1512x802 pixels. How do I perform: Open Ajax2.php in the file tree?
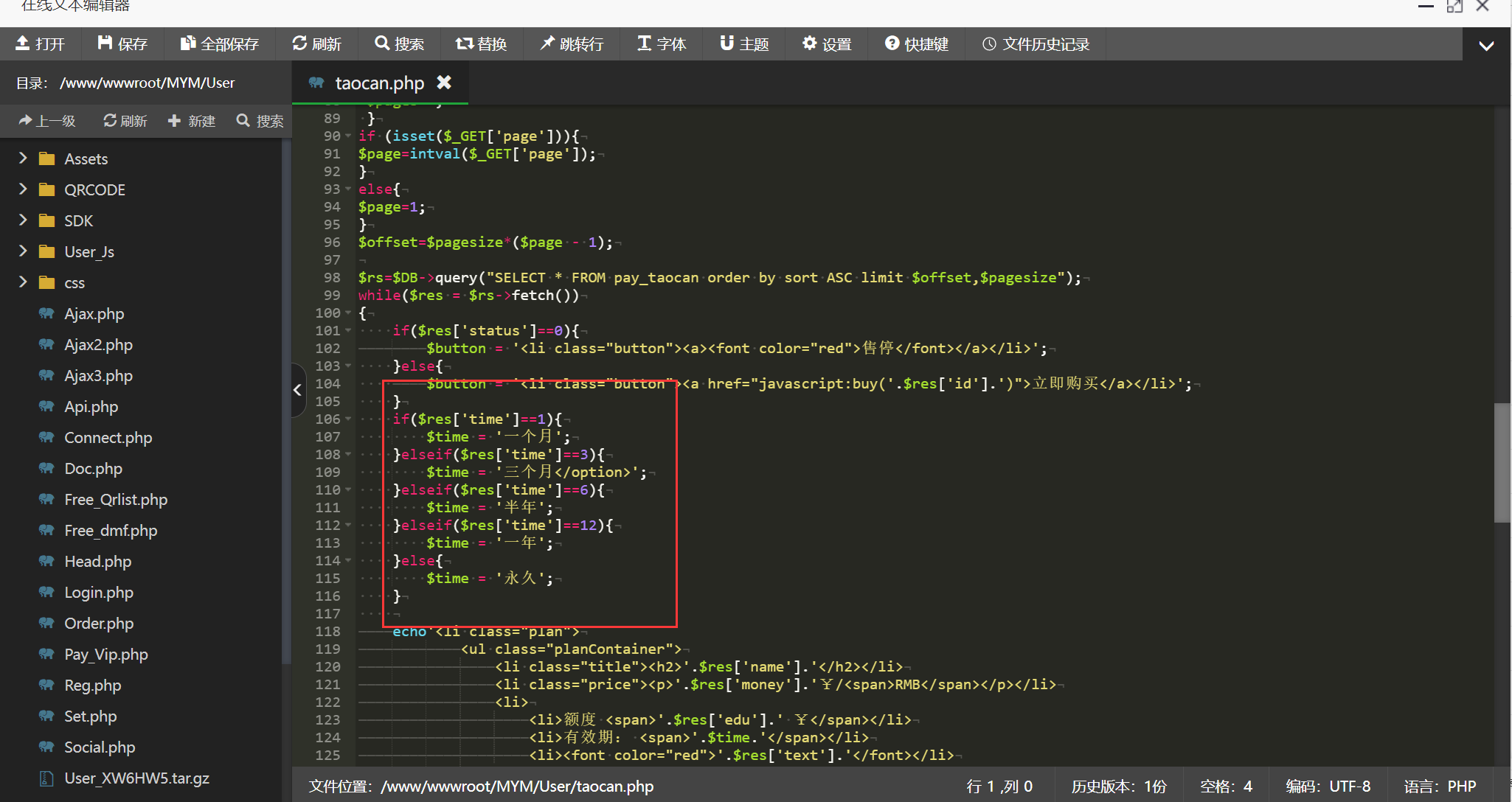point(98,344)
